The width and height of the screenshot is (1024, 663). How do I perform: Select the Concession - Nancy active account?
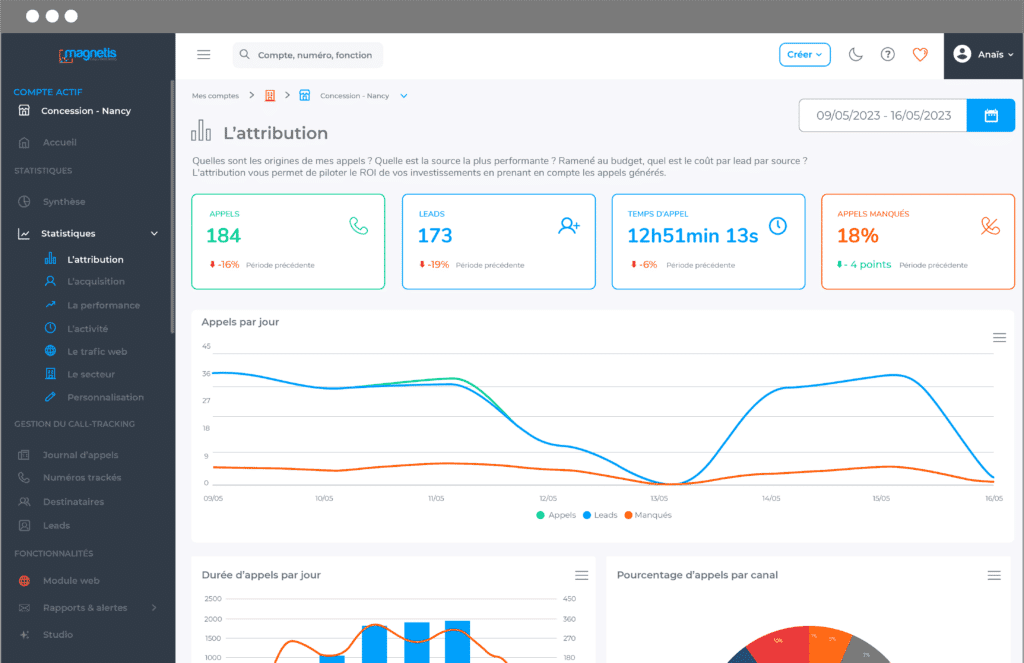[86, 111]
